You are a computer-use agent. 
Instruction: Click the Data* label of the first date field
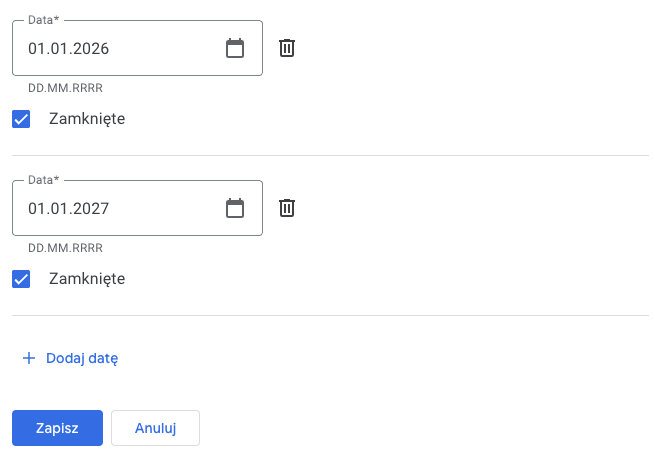pyautogui.click(x=43, y=20)
